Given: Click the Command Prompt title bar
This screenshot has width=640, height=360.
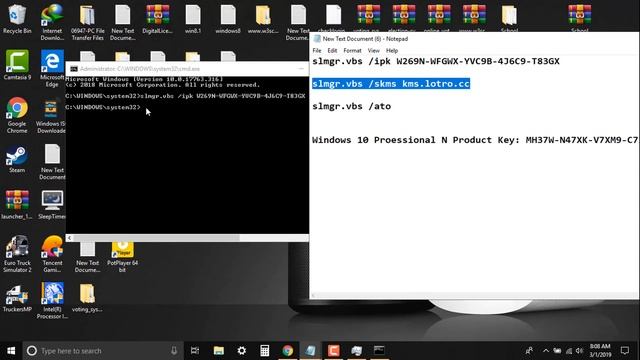Looking at the screenshot, I should click(x=187, y=69).
